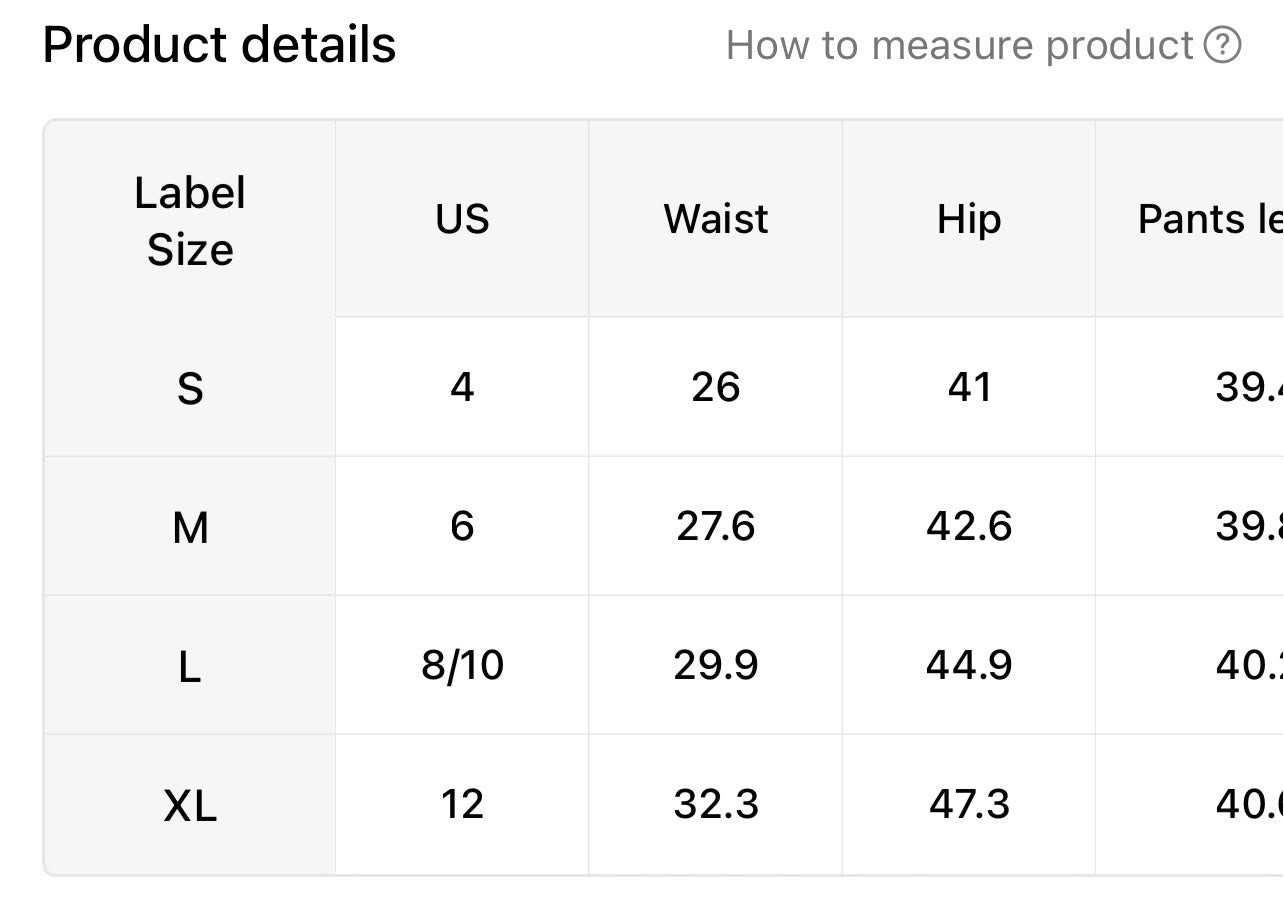Click the Hip column header
The height and width of the screenshot is (902, 1284).
pyautogui.click(x=969, y=219)
